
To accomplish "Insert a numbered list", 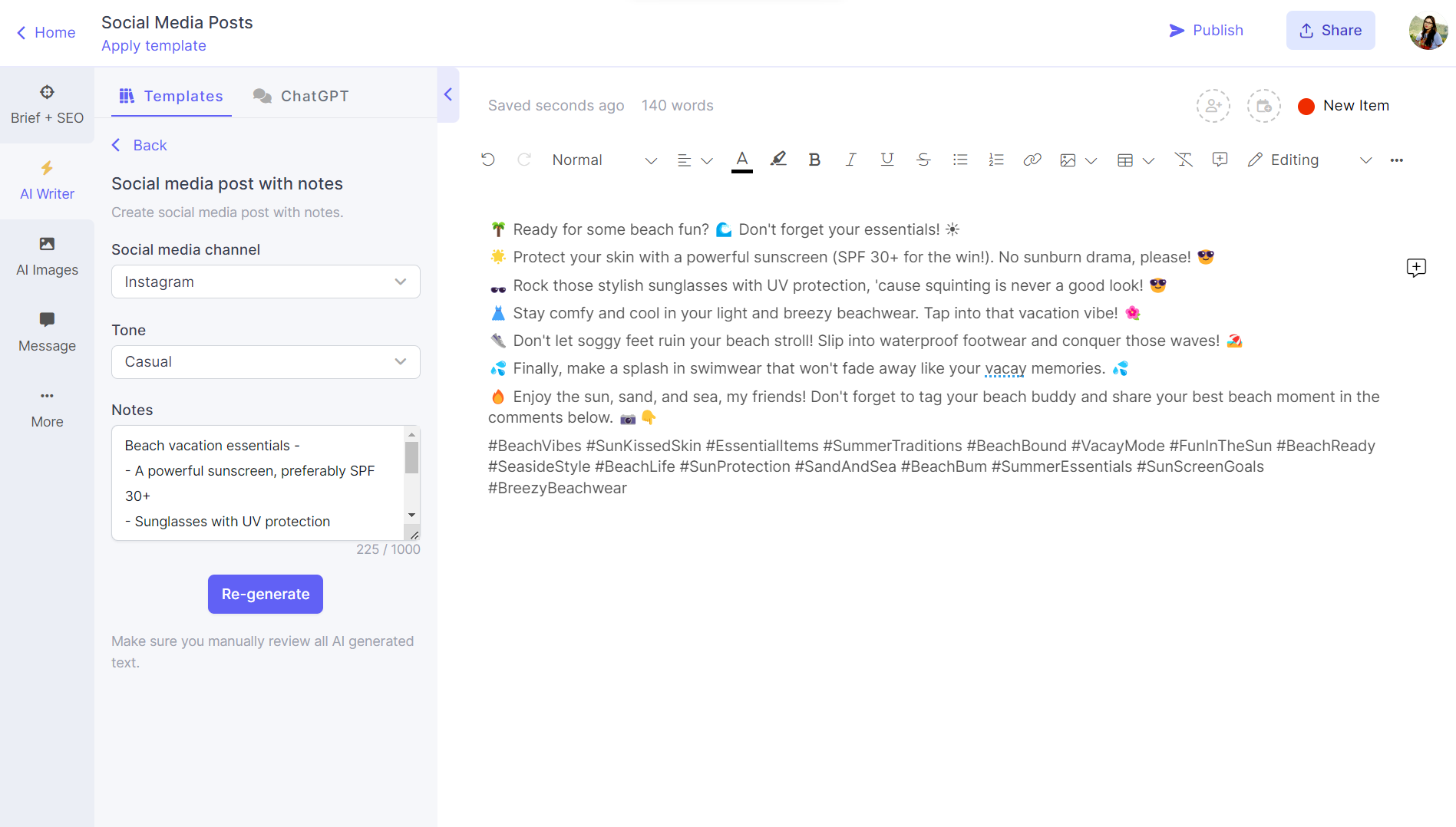I will pos(996,160).
